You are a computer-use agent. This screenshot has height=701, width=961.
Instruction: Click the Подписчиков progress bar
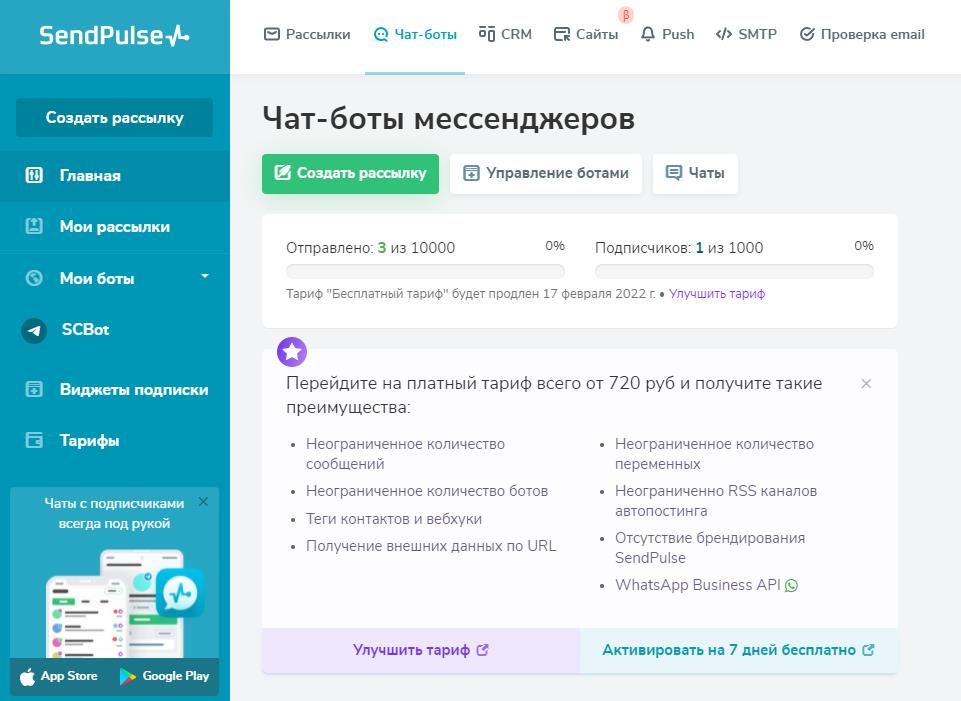point(734,271)
